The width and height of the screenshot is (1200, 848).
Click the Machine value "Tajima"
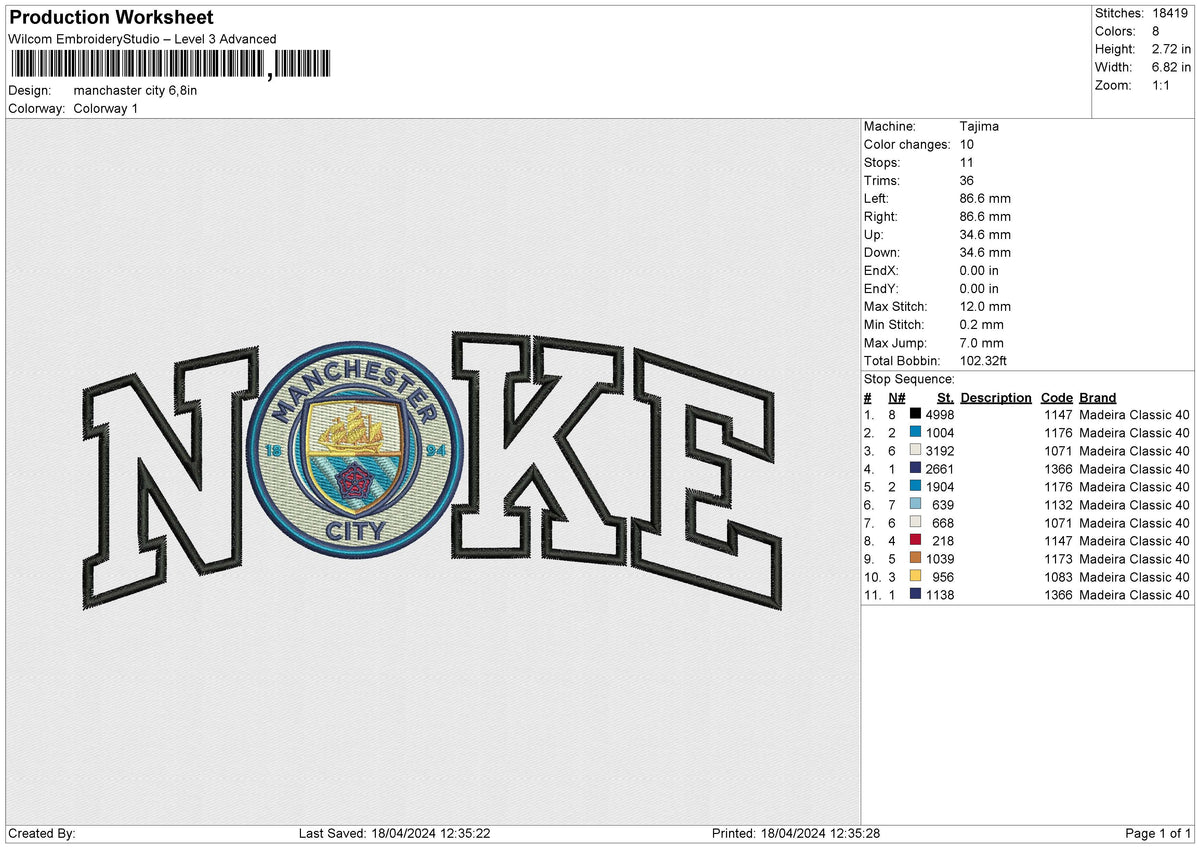click(979, 126)
